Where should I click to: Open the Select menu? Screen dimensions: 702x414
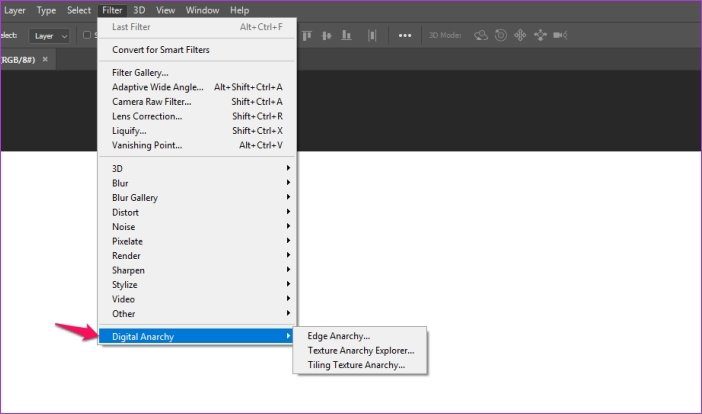[x=79, y=10]
